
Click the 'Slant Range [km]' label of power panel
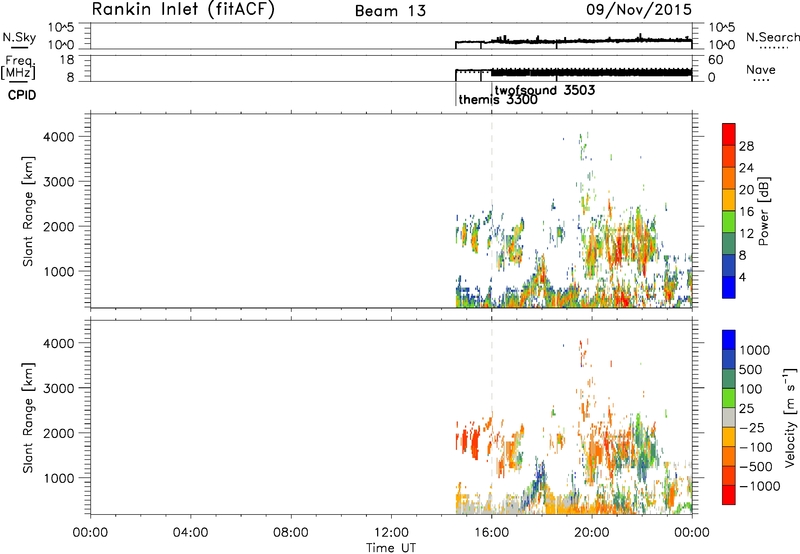click(x=28, y=211)
